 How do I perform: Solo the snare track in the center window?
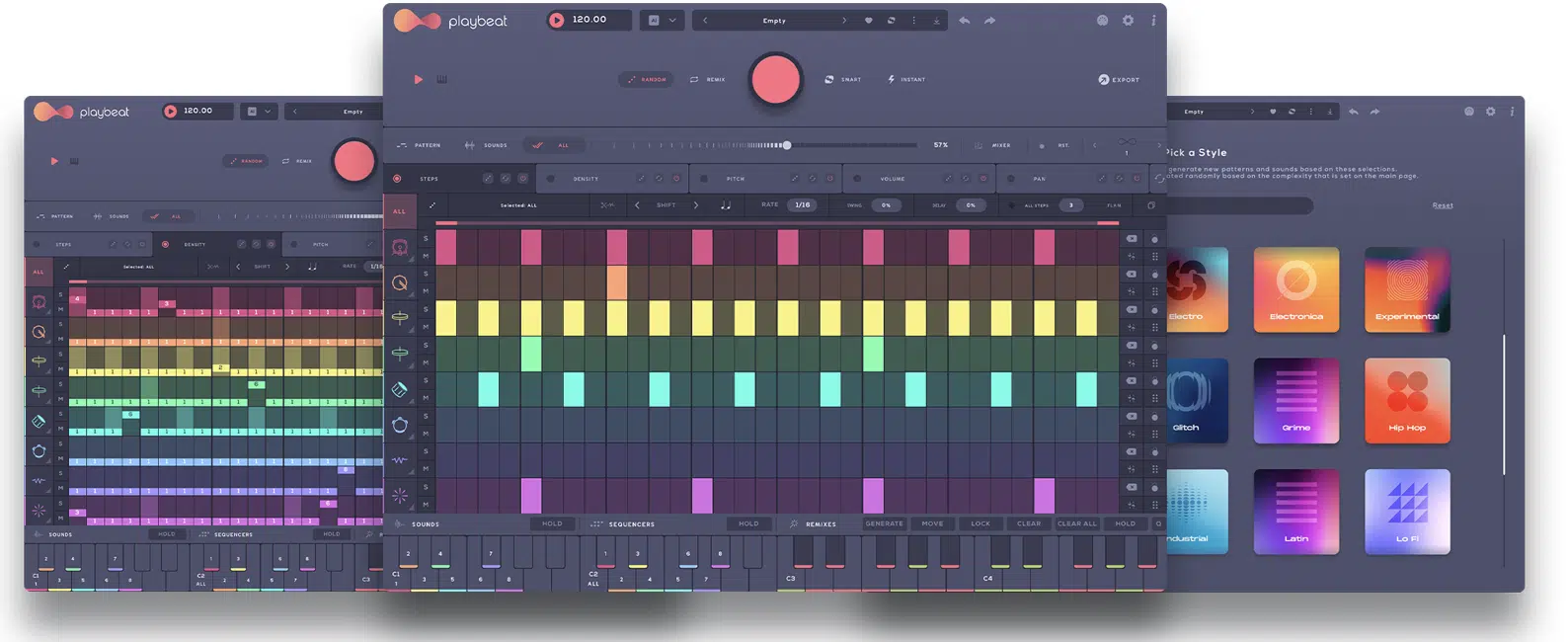point(426,275)
